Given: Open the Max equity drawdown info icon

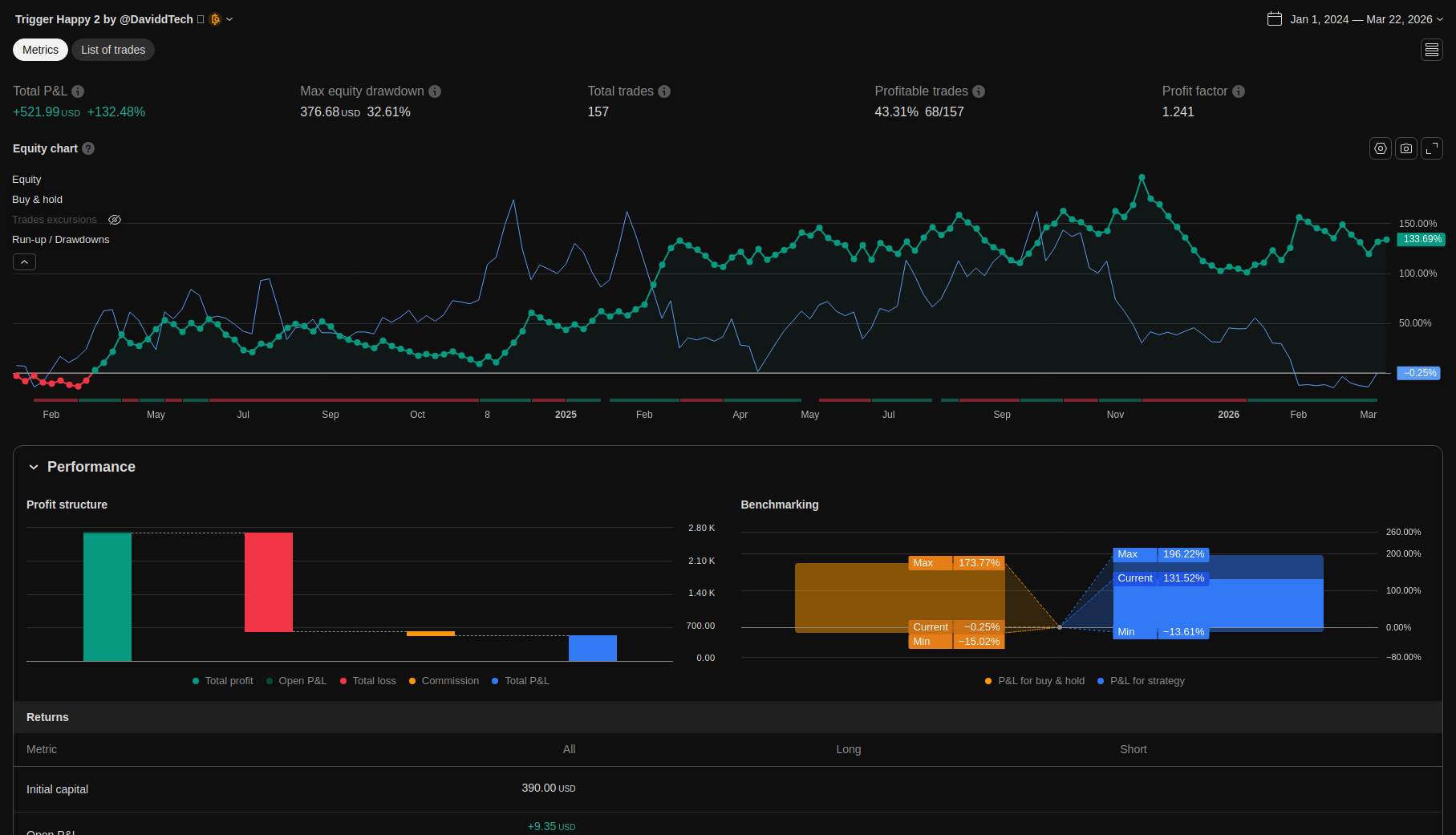Looking at the screenshot, I should tap(435, 91).
